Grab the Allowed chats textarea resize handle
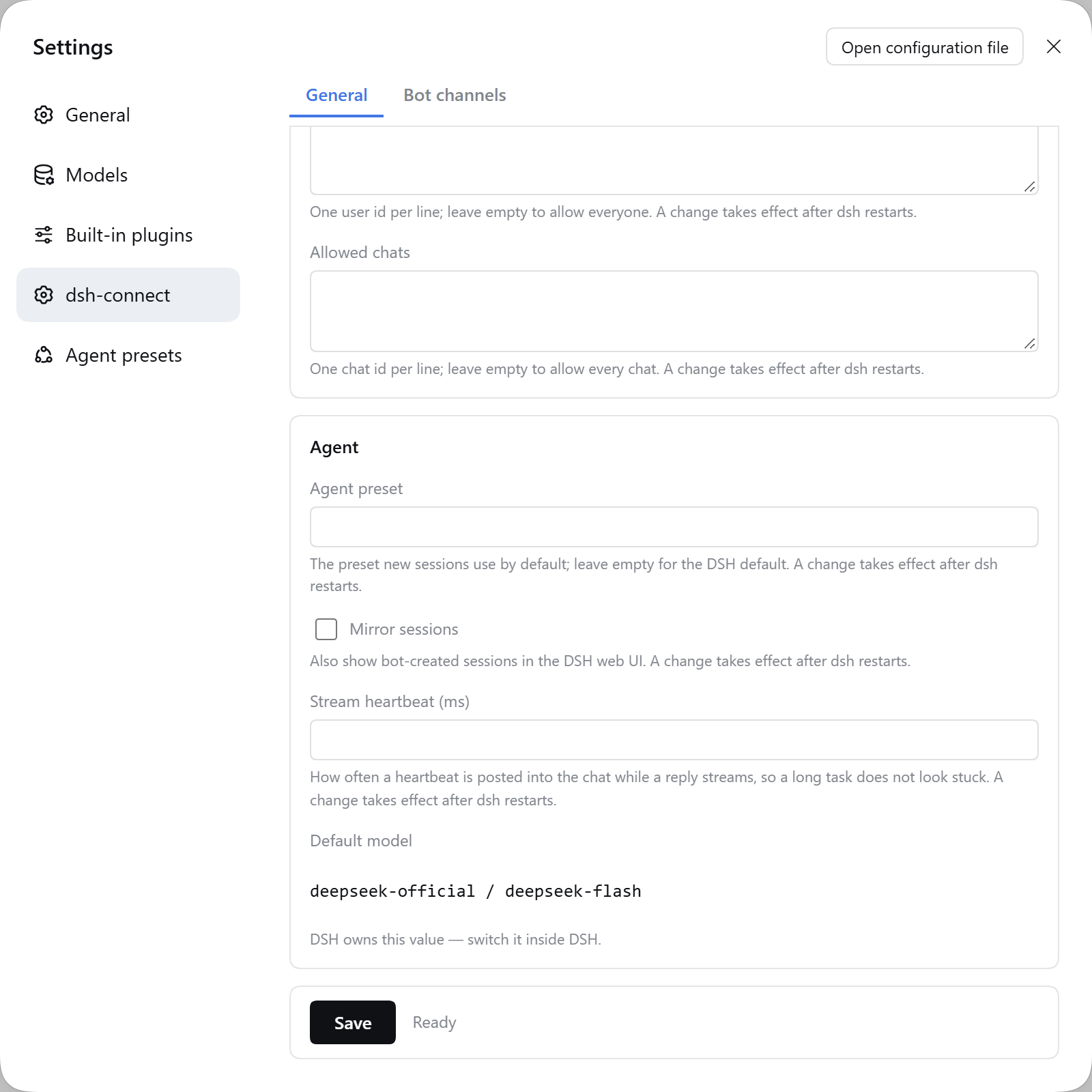Screen dimensions: 1092x1092 (x=1030, y=343)
